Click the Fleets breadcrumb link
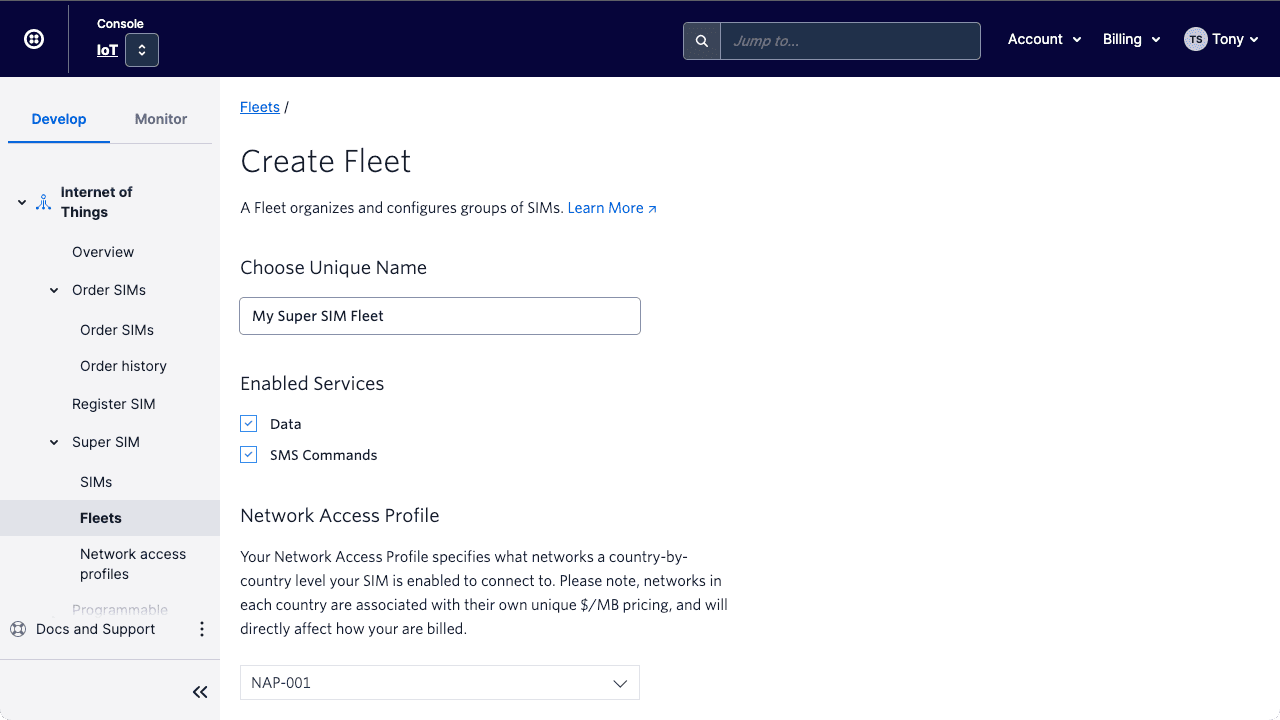This screenshot has height=720, width=1280. [260, 107]
